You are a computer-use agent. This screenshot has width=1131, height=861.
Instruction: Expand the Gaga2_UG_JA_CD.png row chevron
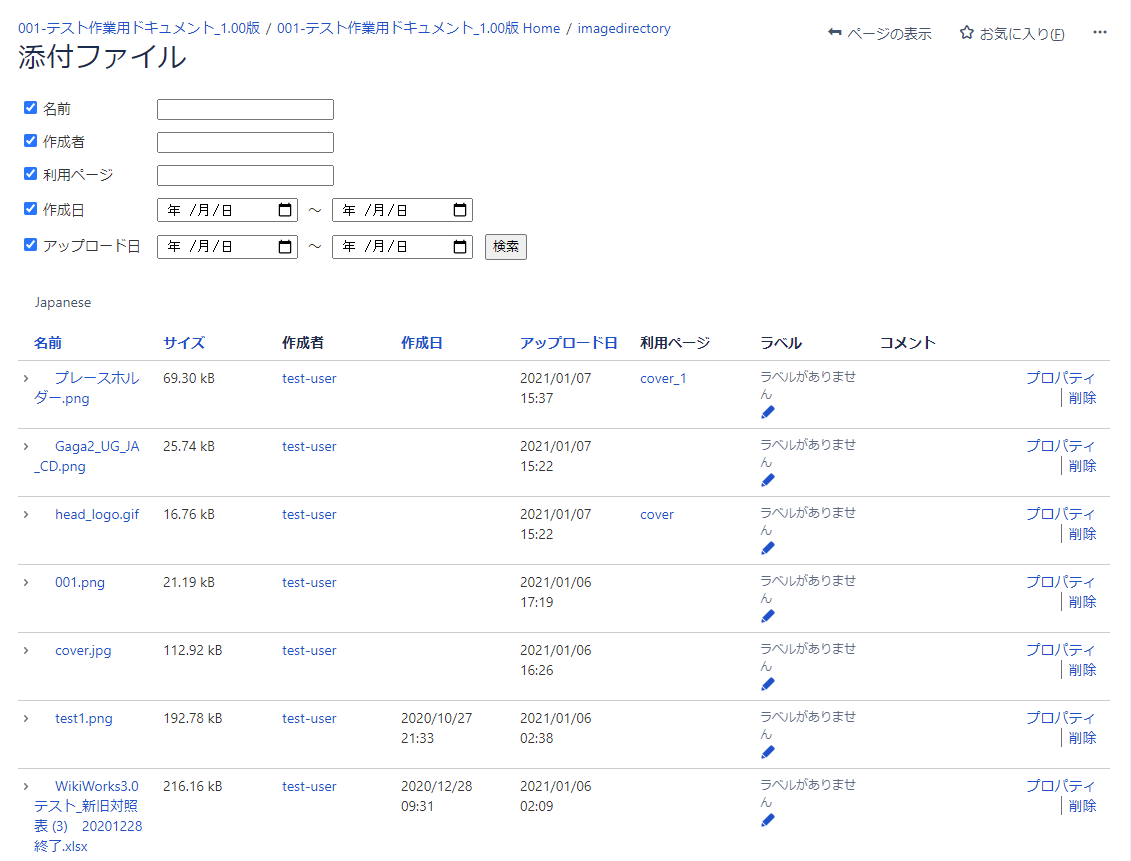pyautogui.click(x=26, y=446)
